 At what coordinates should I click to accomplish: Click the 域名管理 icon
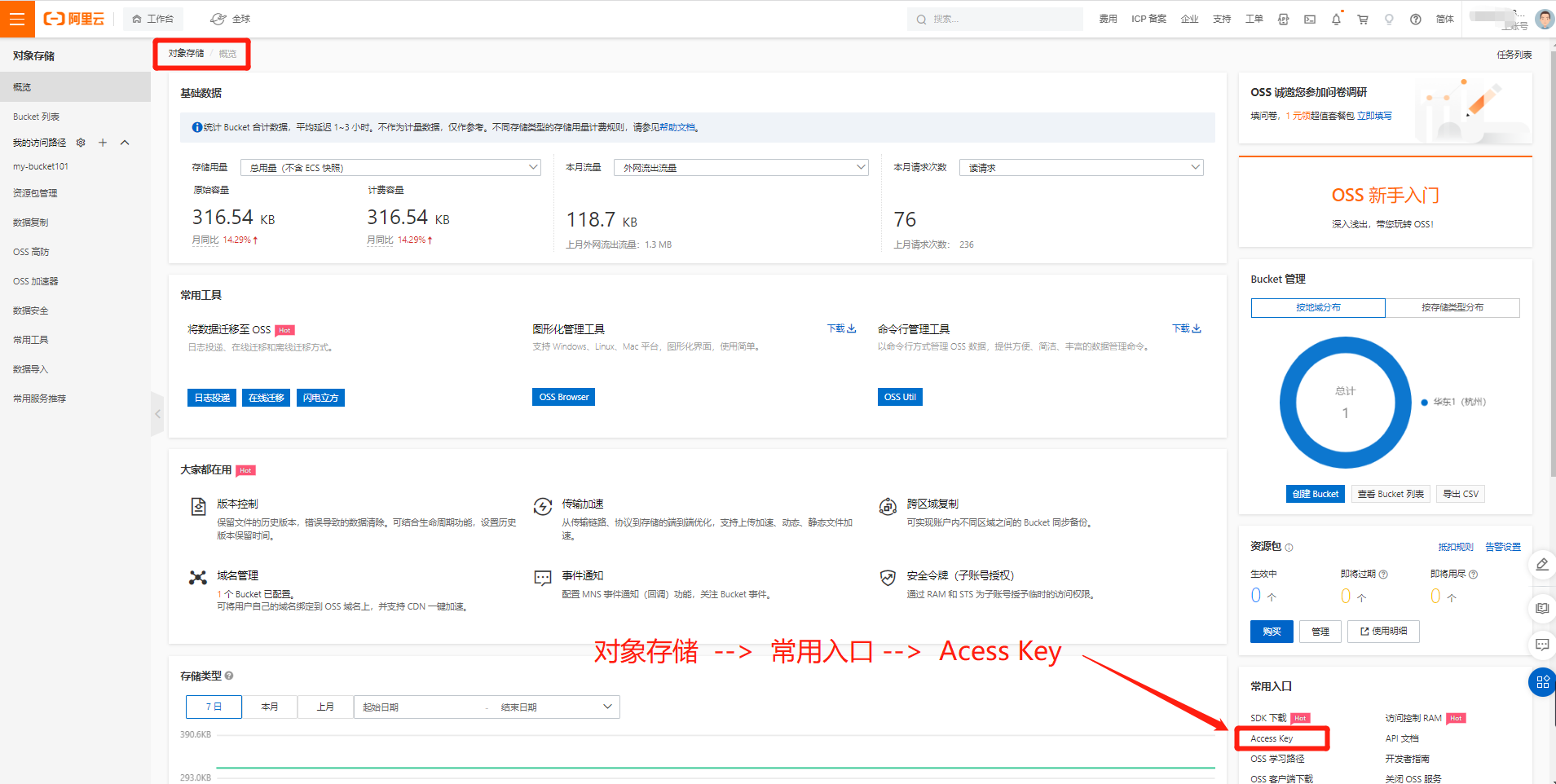(x=198, y=578)
